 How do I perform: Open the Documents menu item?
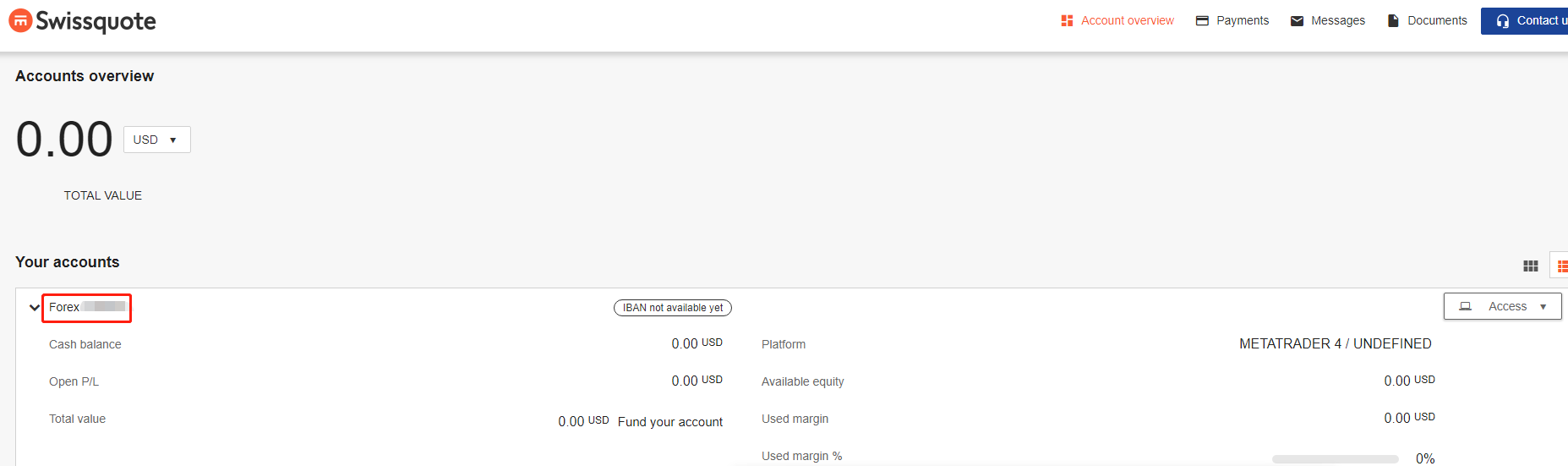(1427, 20)
